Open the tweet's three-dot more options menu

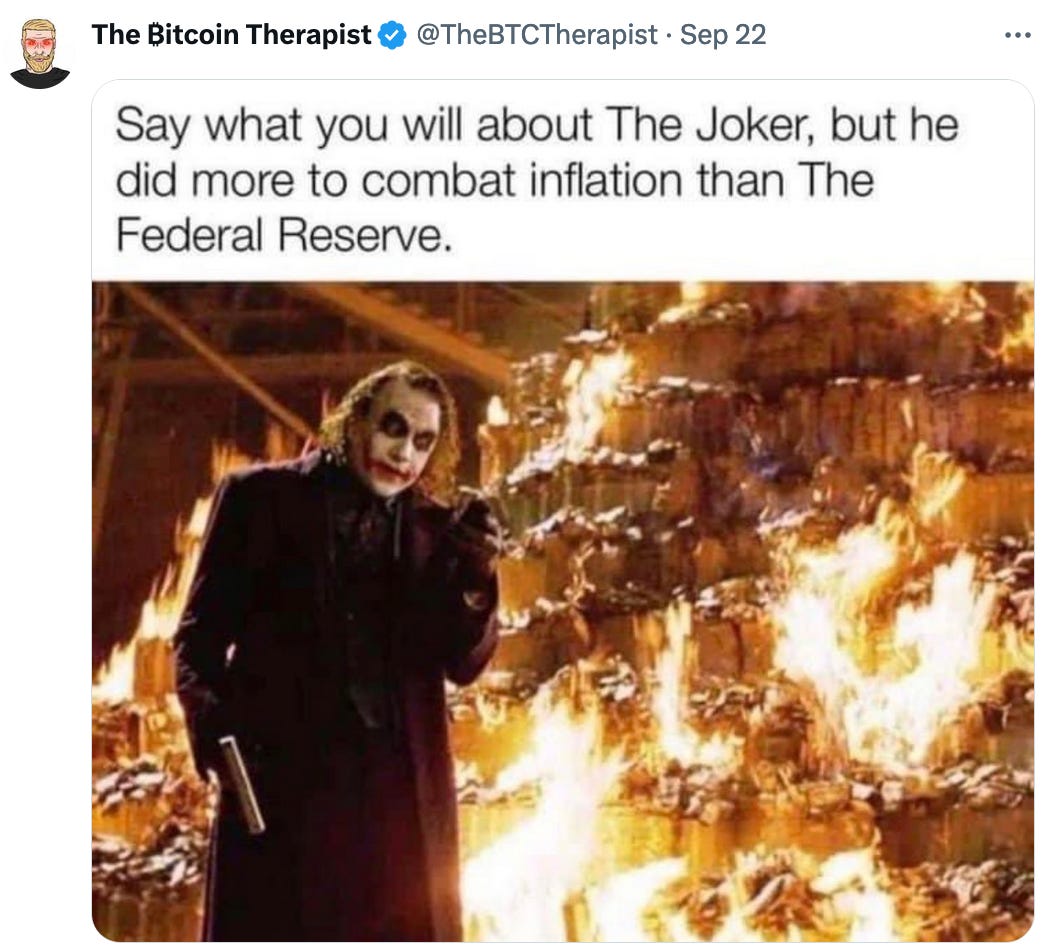point(1017,36)
